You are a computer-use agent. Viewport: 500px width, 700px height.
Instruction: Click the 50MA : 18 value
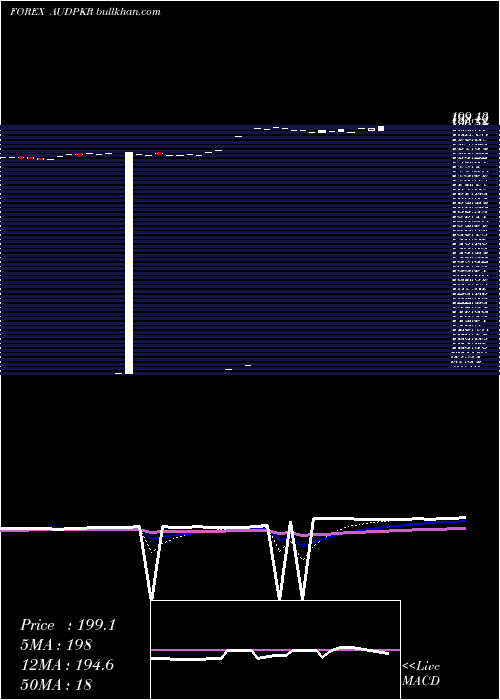[56, 684]
